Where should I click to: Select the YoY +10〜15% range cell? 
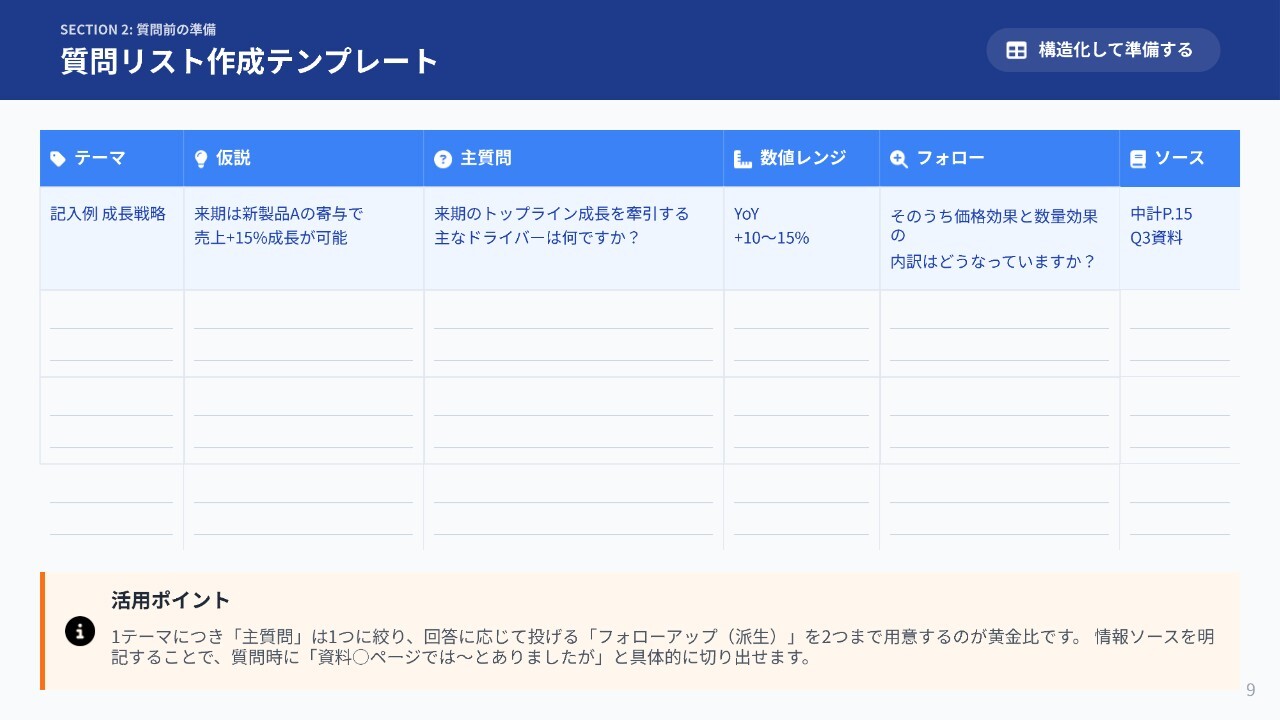(x=771, y=226)
